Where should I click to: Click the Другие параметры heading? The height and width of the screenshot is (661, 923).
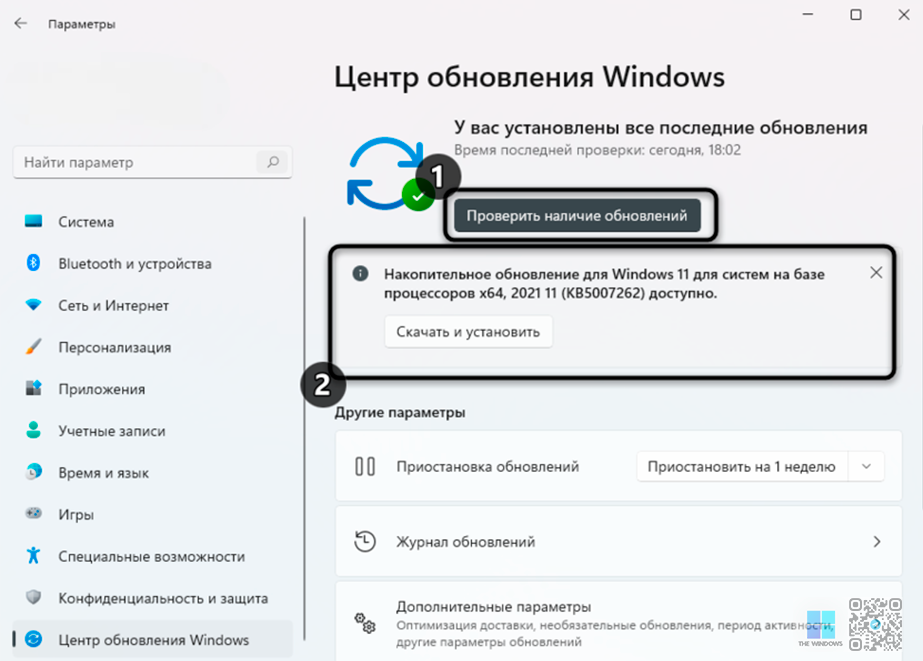coord(400,412)
